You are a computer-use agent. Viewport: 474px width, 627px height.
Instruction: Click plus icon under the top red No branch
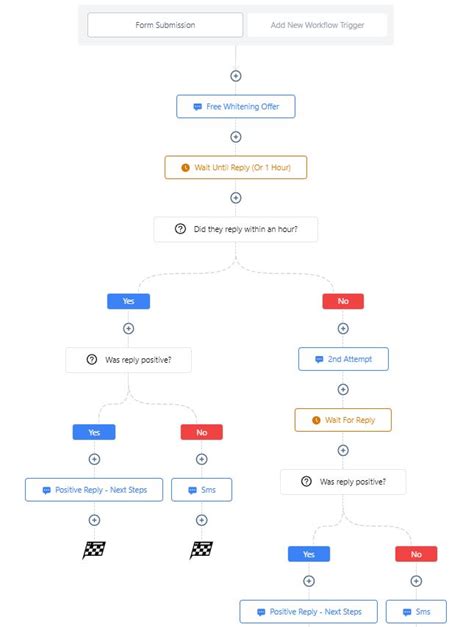coord(343,329)
